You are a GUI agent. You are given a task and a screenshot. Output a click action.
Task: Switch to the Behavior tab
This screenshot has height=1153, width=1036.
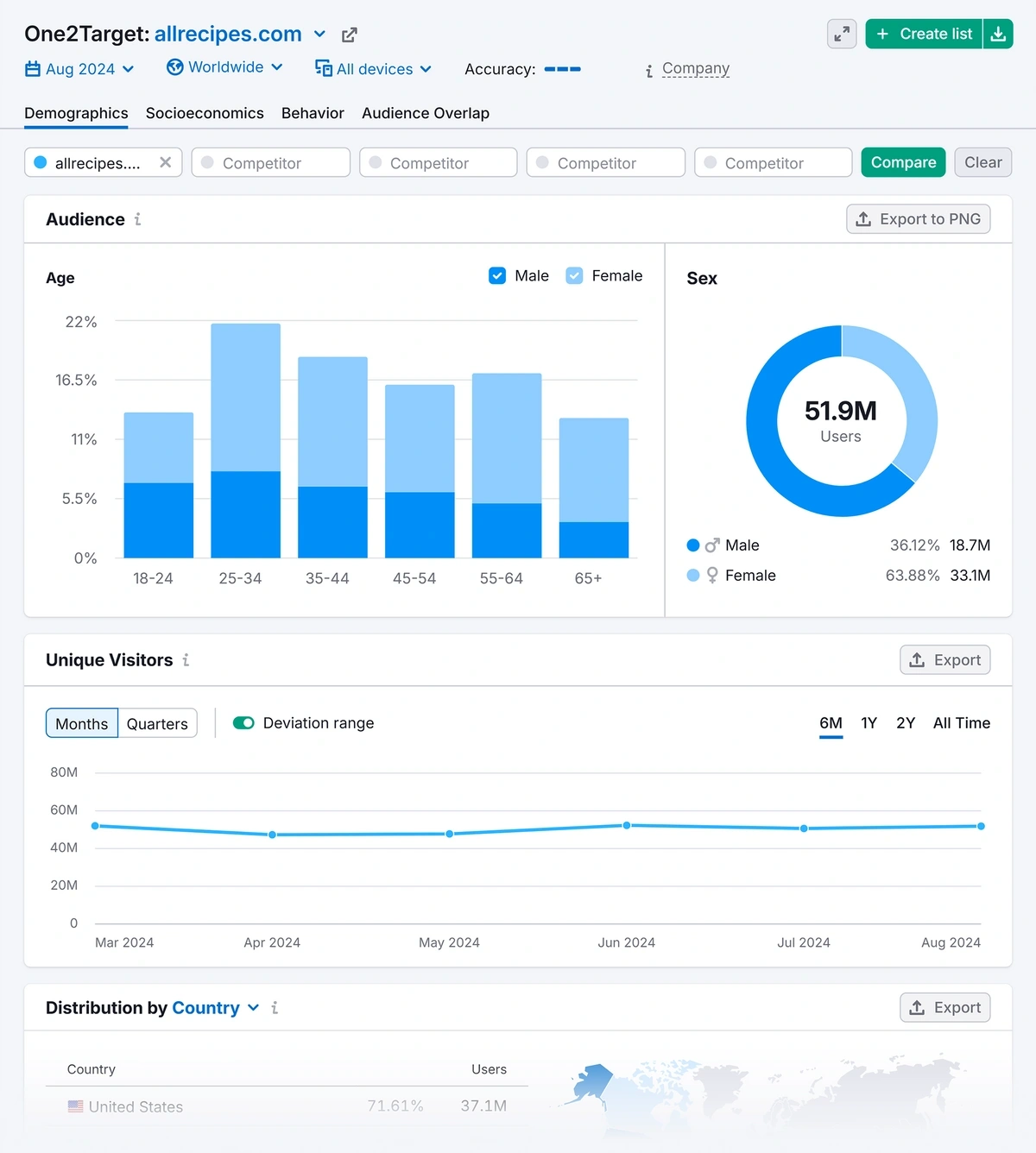(313, 113)
